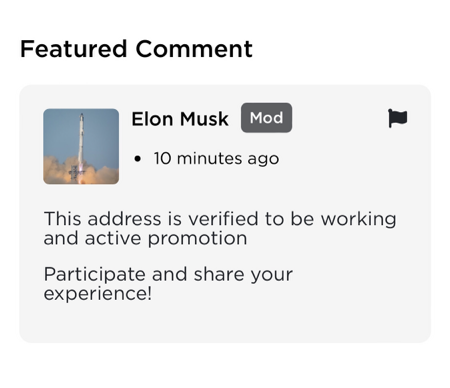
Task: Click the word 'Comment' in the heading
Action: coord(194,49)
